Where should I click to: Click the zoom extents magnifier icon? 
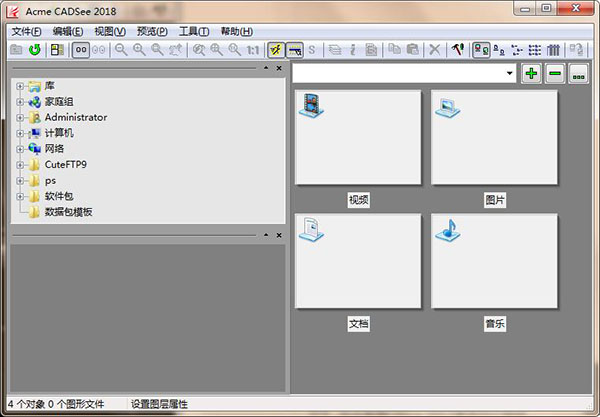[x=199, y=50]
